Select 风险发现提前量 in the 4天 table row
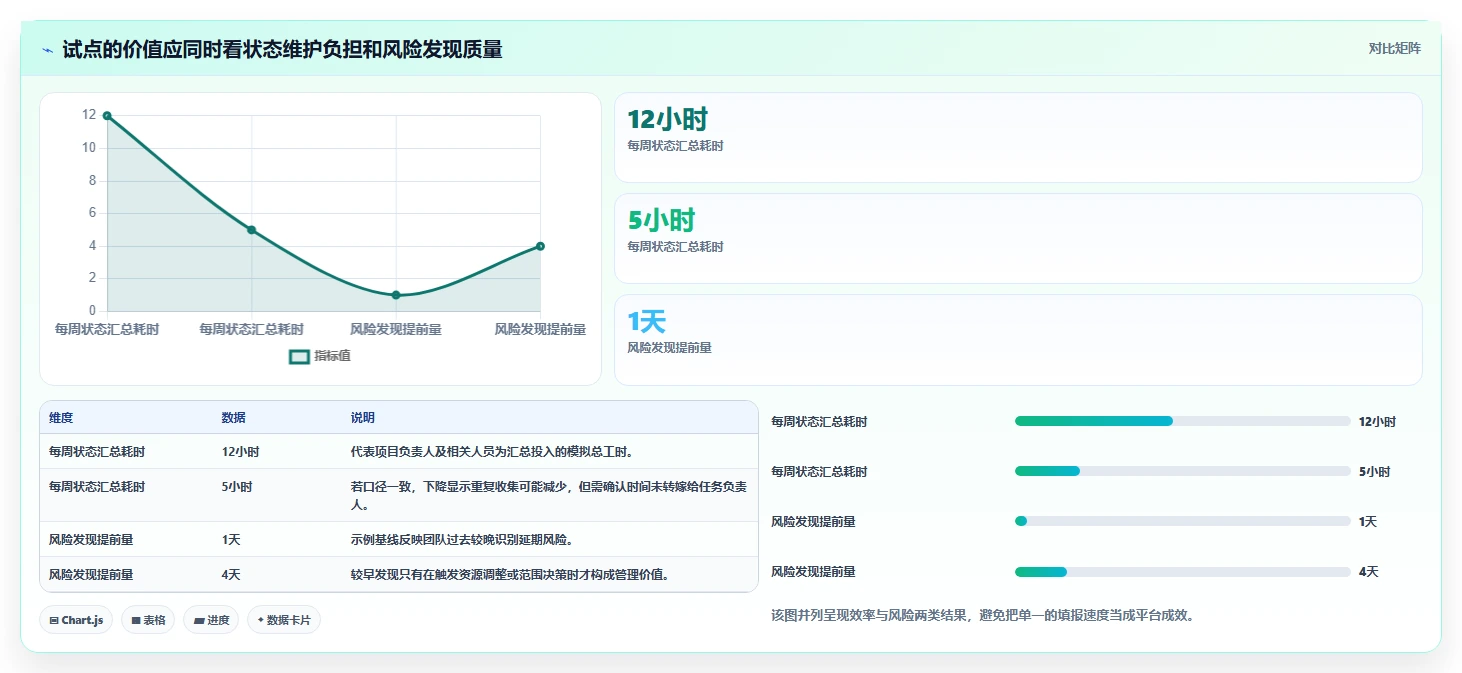This screenshot has height=673, width=1462. click(91, 575)
